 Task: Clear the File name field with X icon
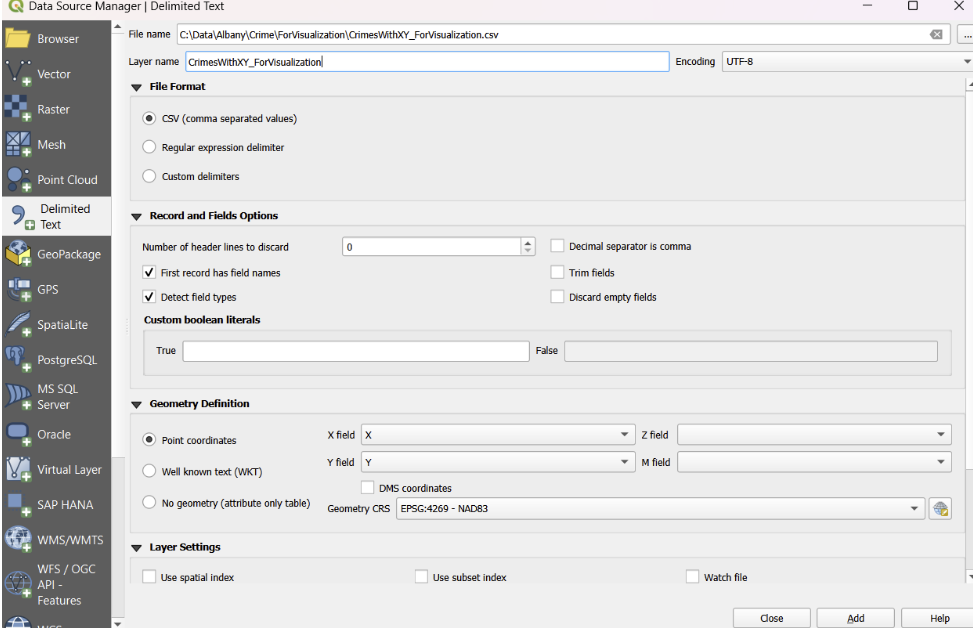pos(936,35)
